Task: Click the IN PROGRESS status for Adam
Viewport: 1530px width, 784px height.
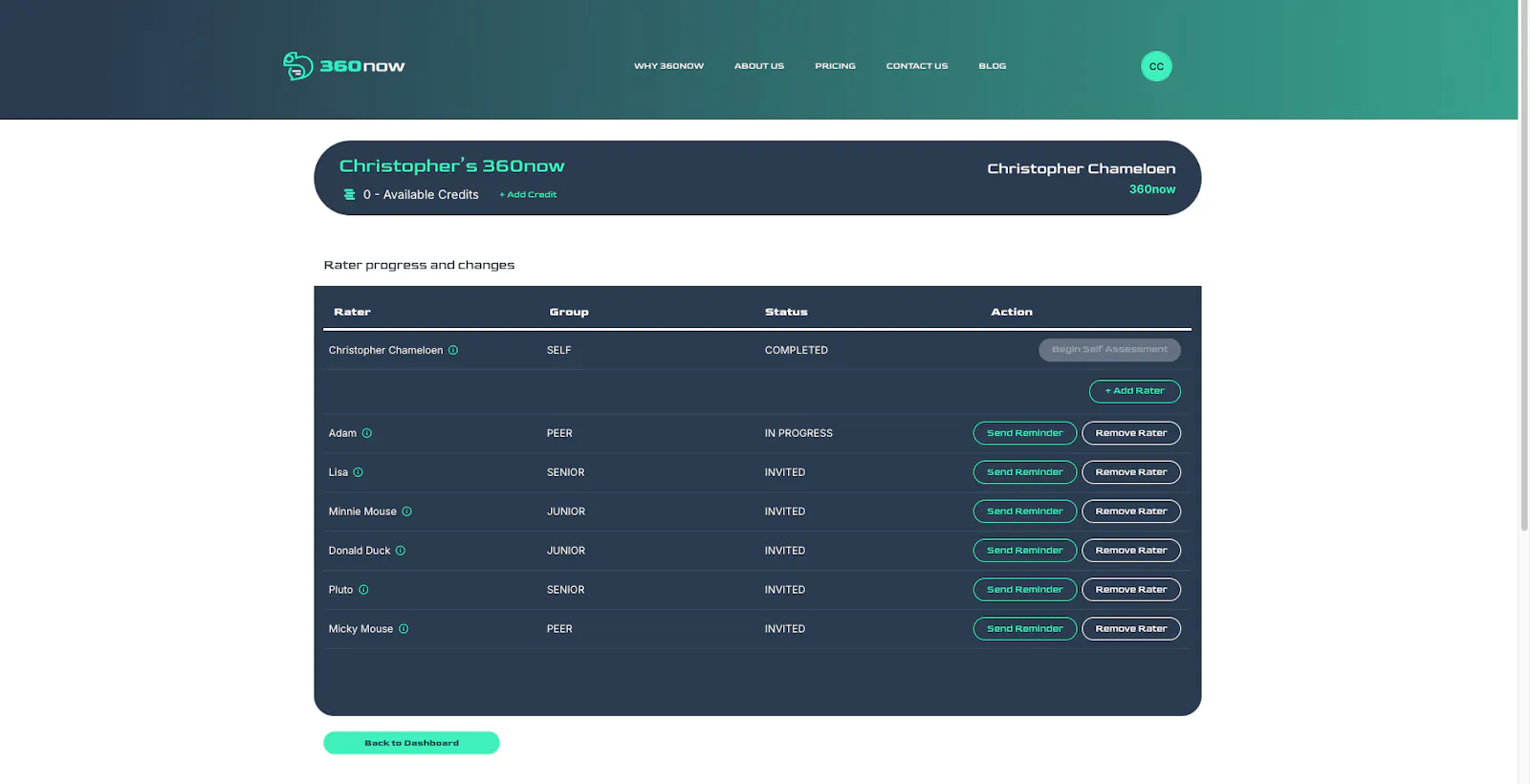Action: coord(798,433)
